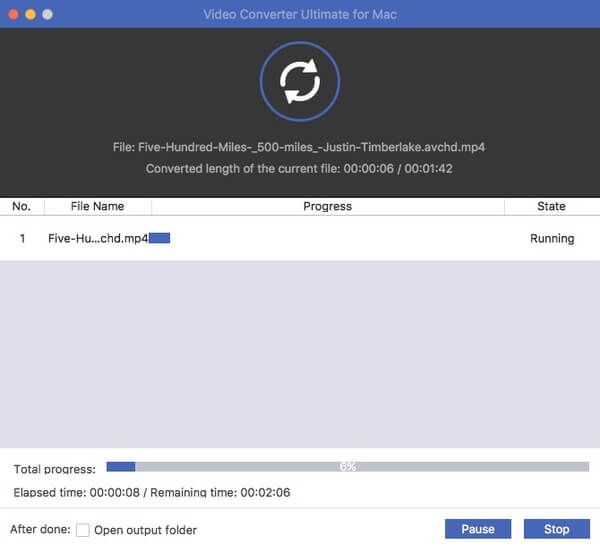Select the File Name column header
The width and height of the screenshot is (600, 553).
(98, 206)
